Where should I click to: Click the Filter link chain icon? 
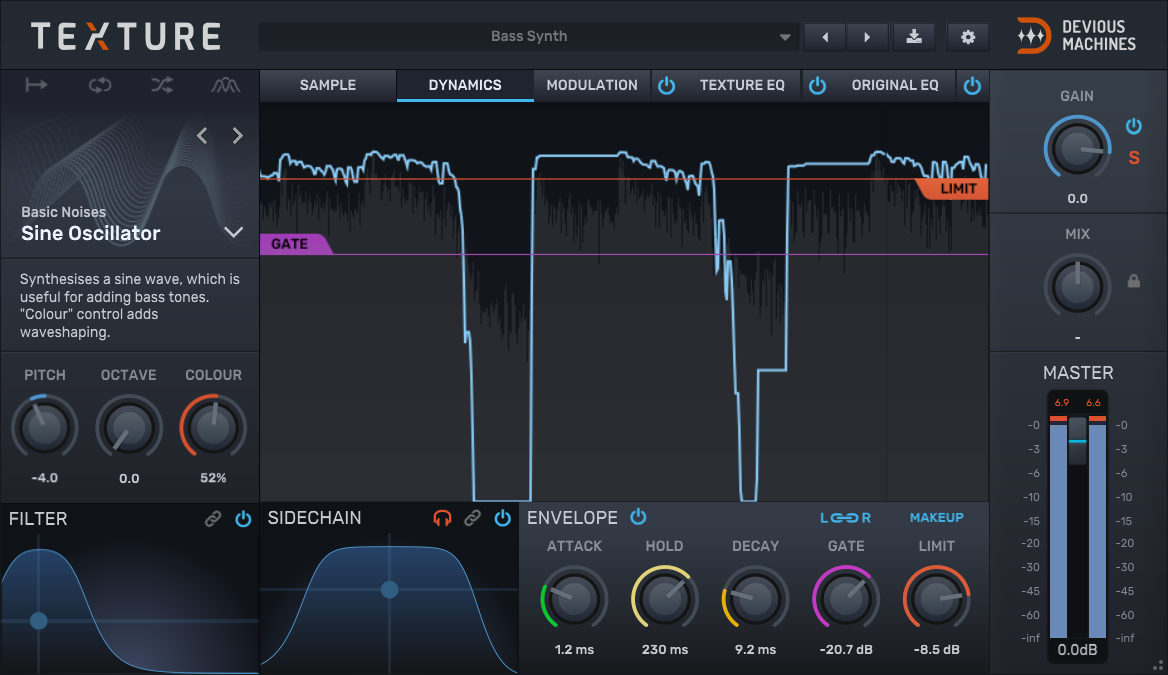pyautogui.click(x=213, y=519)
